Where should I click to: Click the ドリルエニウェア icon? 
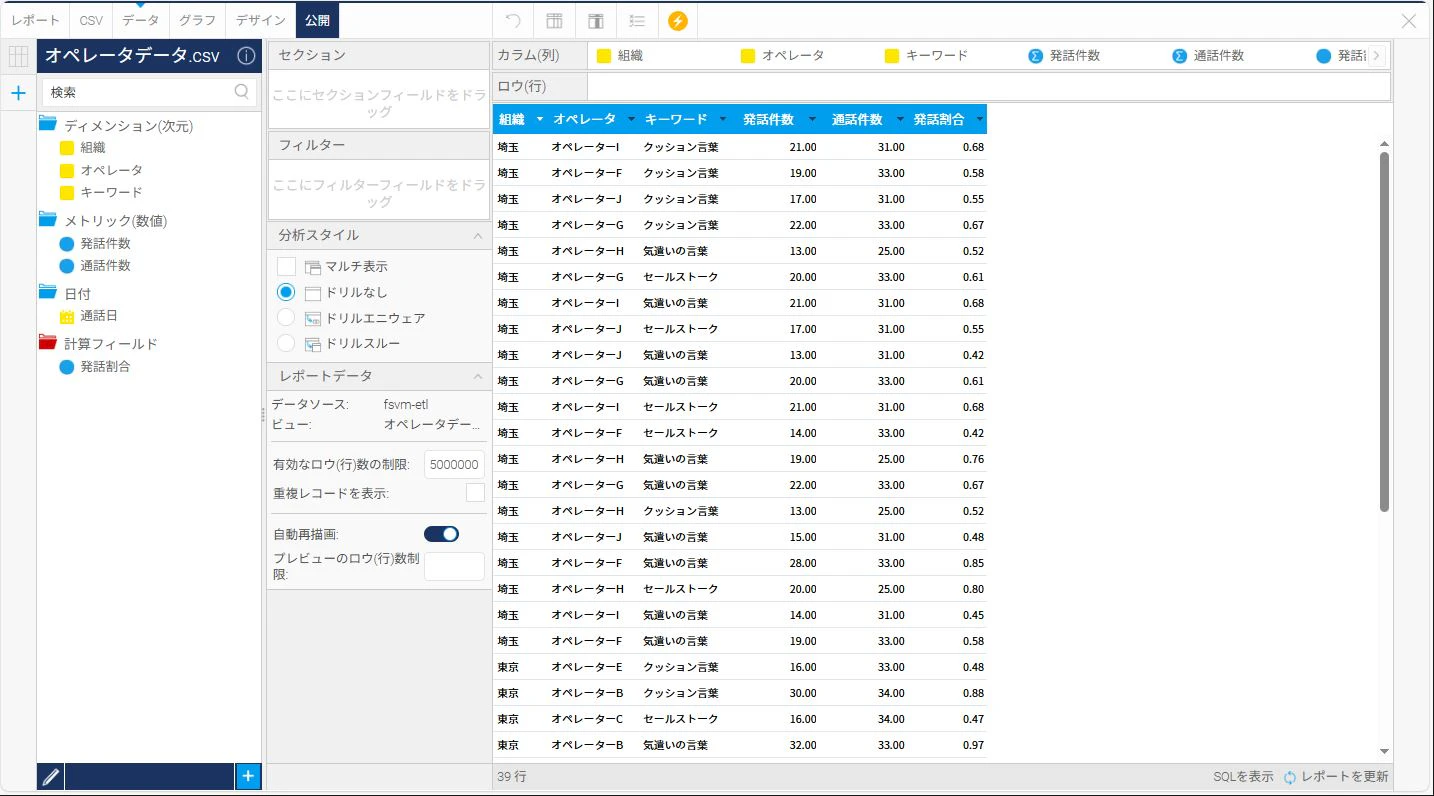point(313,319)
